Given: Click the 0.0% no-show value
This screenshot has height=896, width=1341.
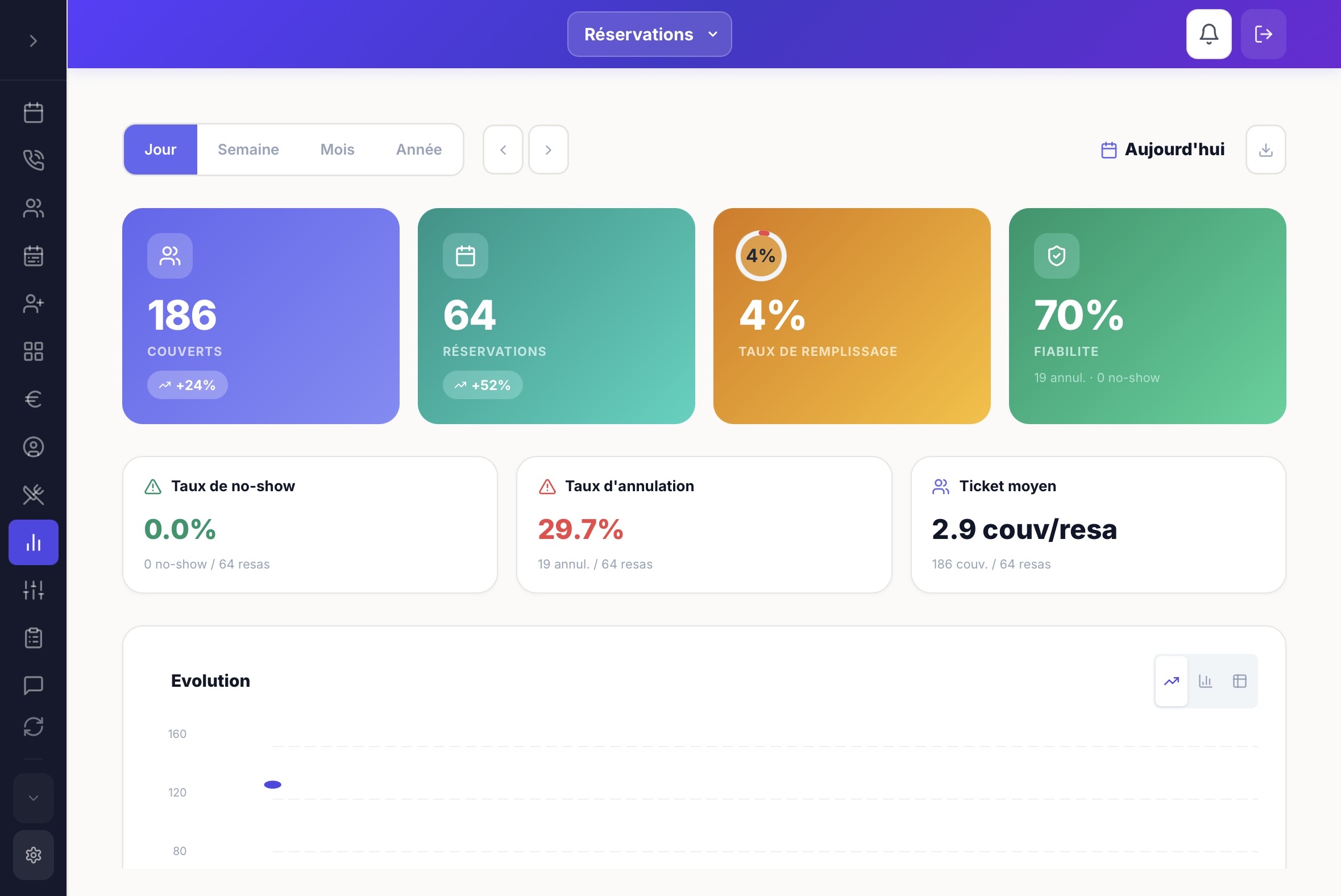Looking at the screenshot, I should click(180, 529).
